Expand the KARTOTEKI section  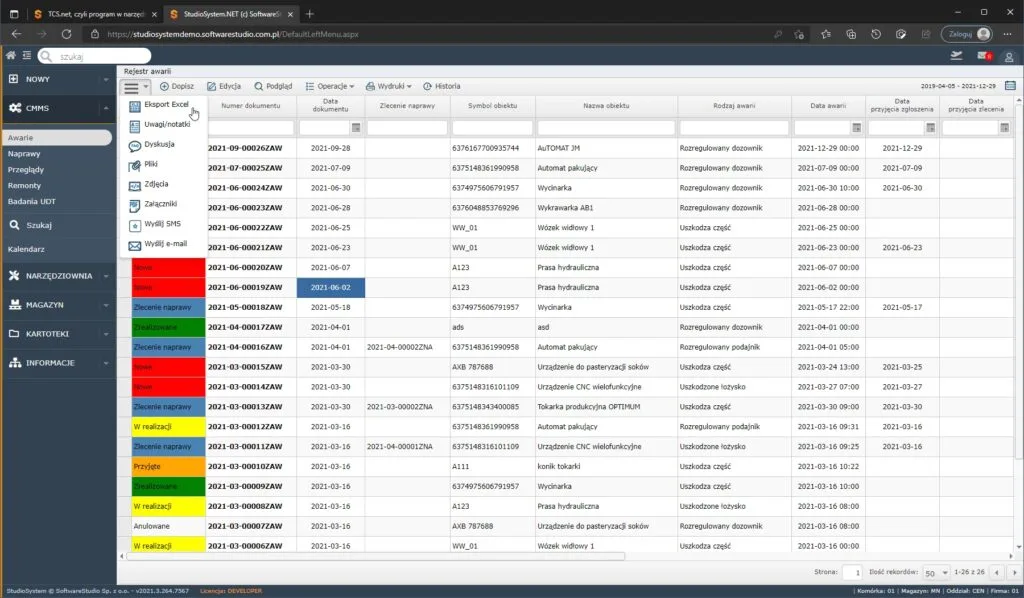[x=58, y=334]
